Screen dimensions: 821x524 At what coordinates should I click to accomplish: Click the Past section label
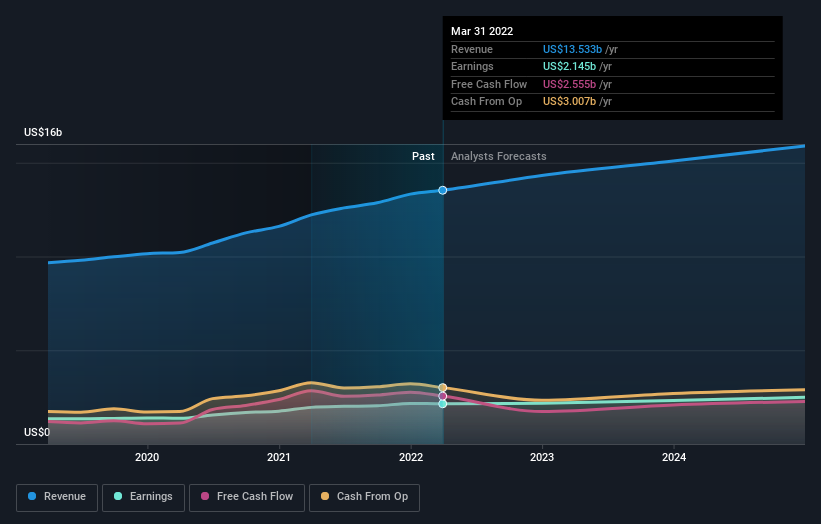[423, 157]
